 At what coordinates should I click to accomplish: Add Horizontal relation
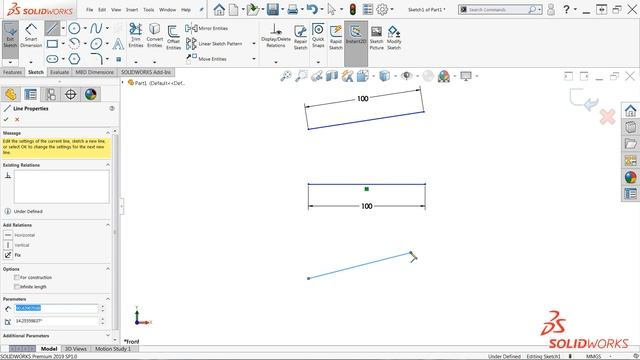pyautogui.click(x=19, y=235)
